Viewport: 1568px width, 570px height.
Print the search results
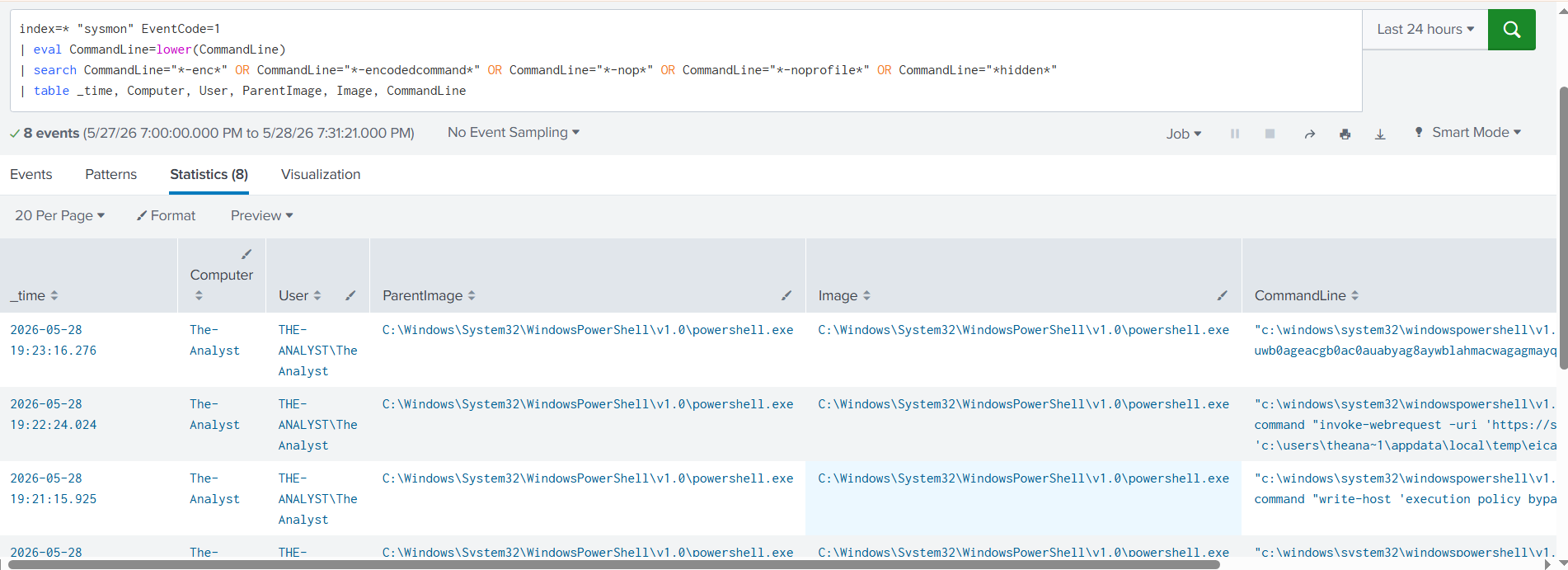pyautogui.click(x=1345, y=134)
